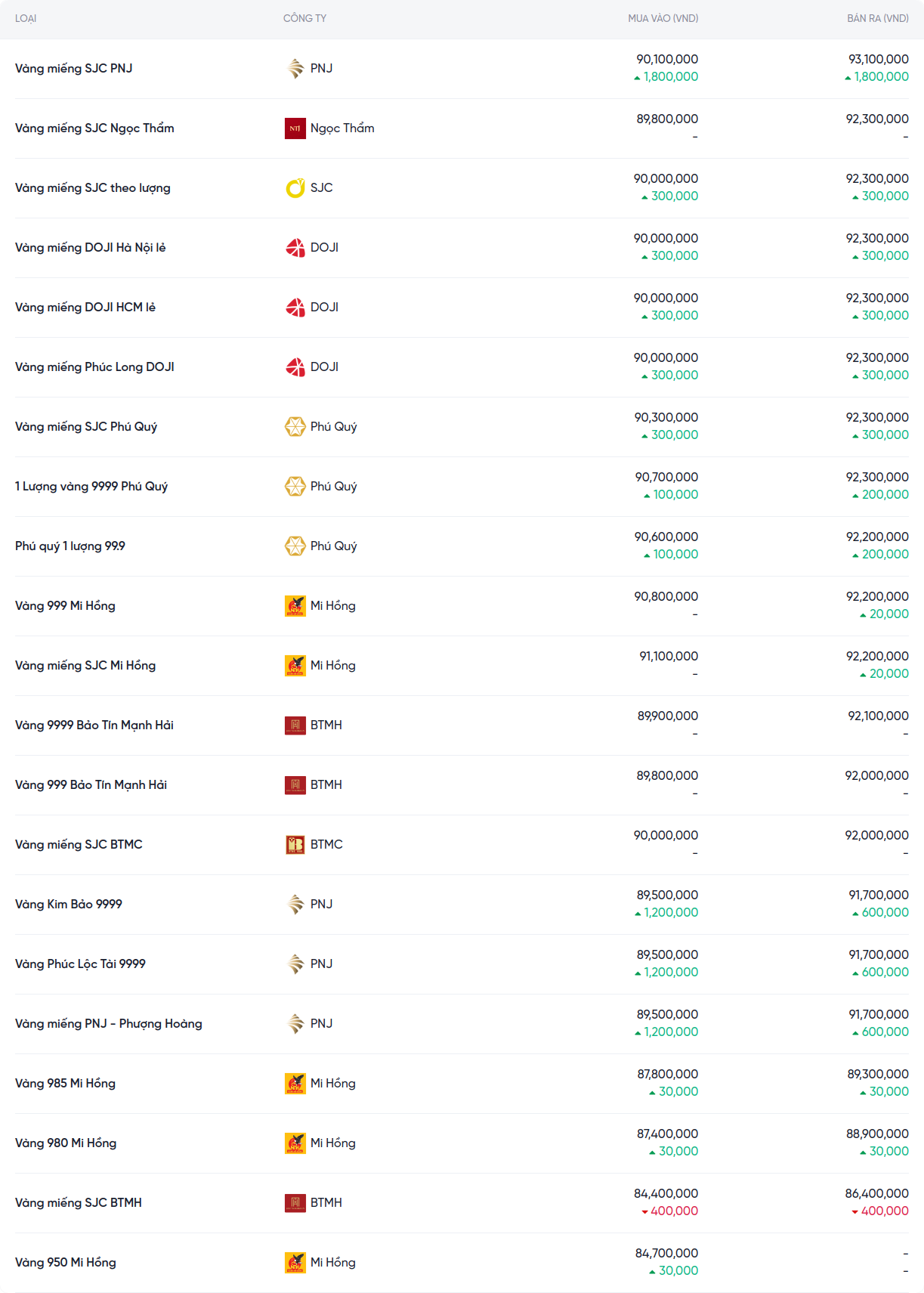This screenshot has width=924, height=1293.
Task: Click the yellow SJC ring logo
Action: (x=295, y=188)
